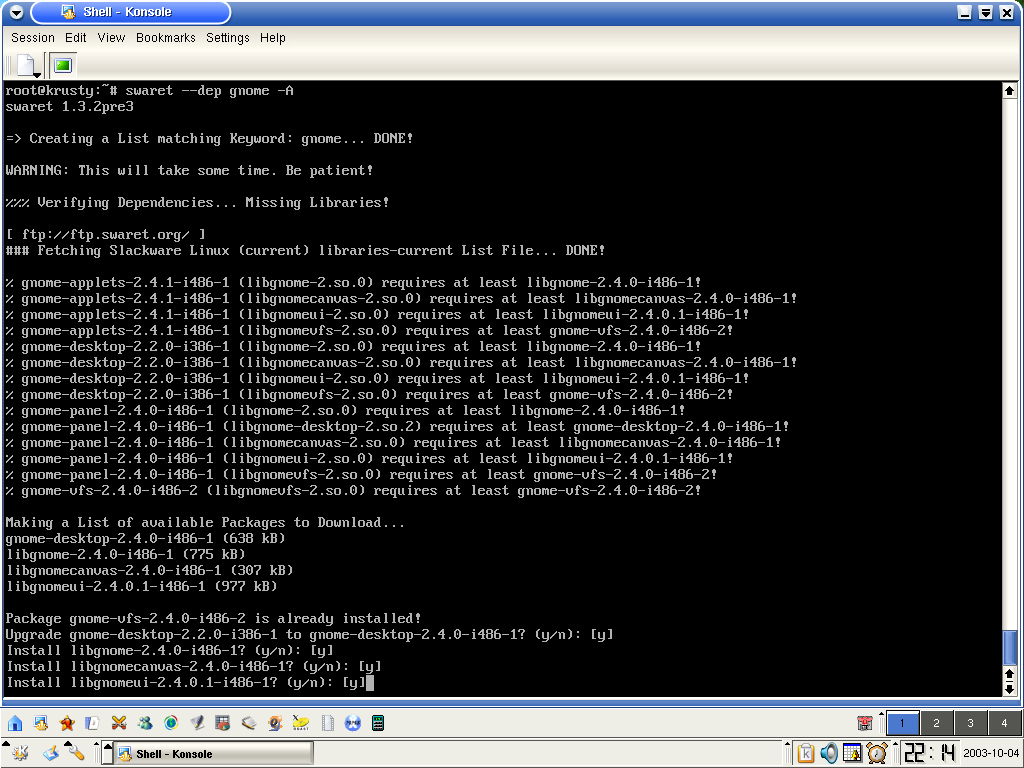Screen dimensions: 1024x768
Task: Open the window menu arrow in title bar
Action: click(16, 12)
